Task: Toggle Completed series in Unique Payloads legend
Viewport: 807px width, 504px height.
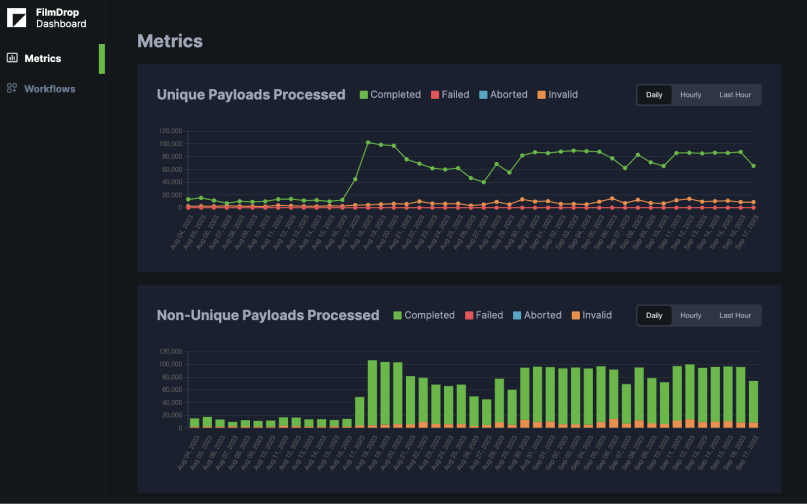Action: (x=390, y=95)
